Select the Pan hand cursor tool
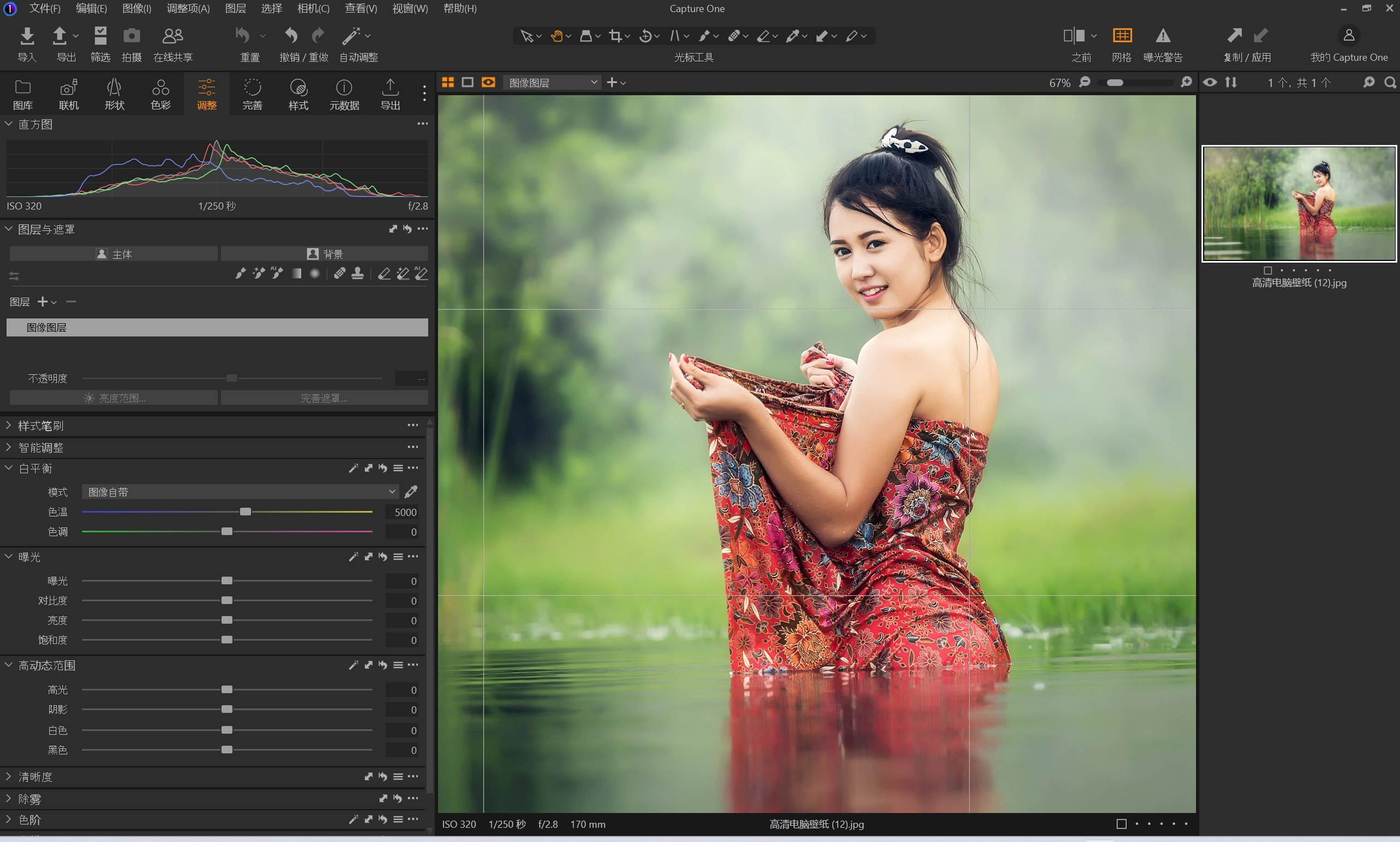The width and height of the screenshot is (1400, 842). click(556, 36)
